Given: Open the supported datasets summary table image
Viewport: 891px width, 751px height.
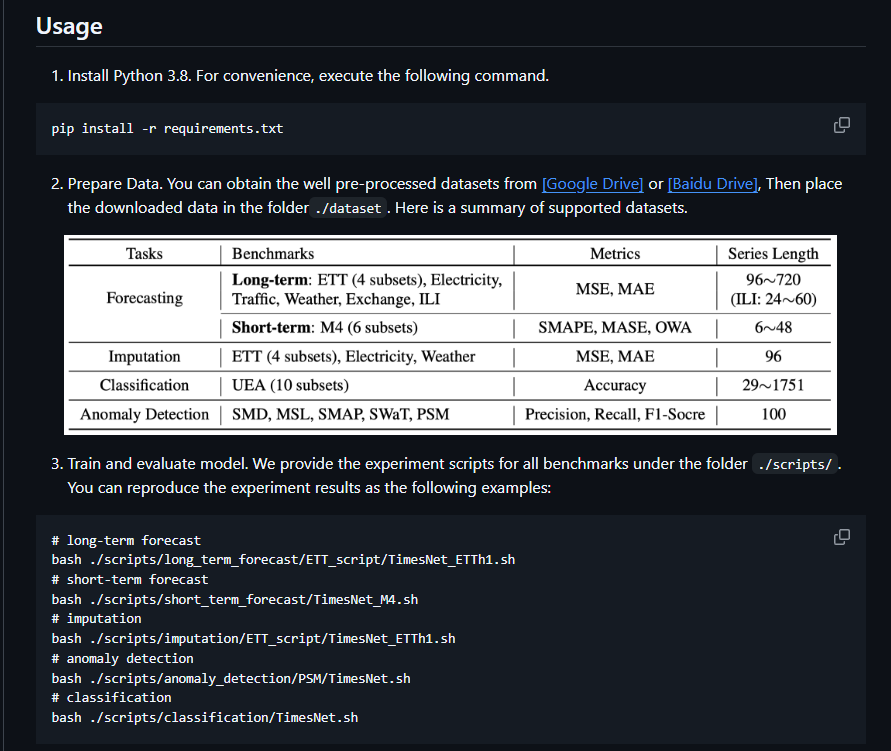Looking at the screenshot, I should coord(450,334).
